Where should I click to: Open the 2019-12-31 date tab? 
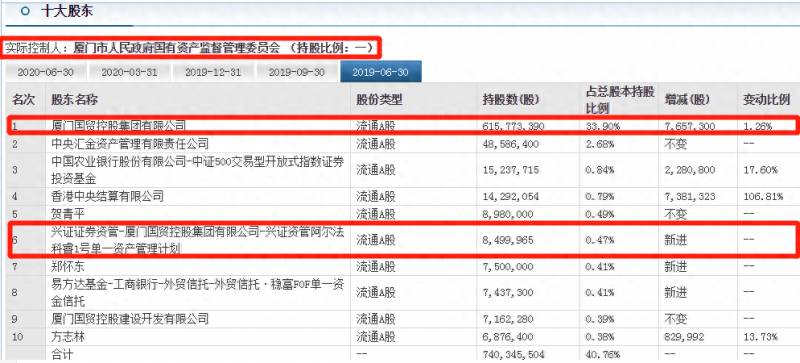click(213, 72)
